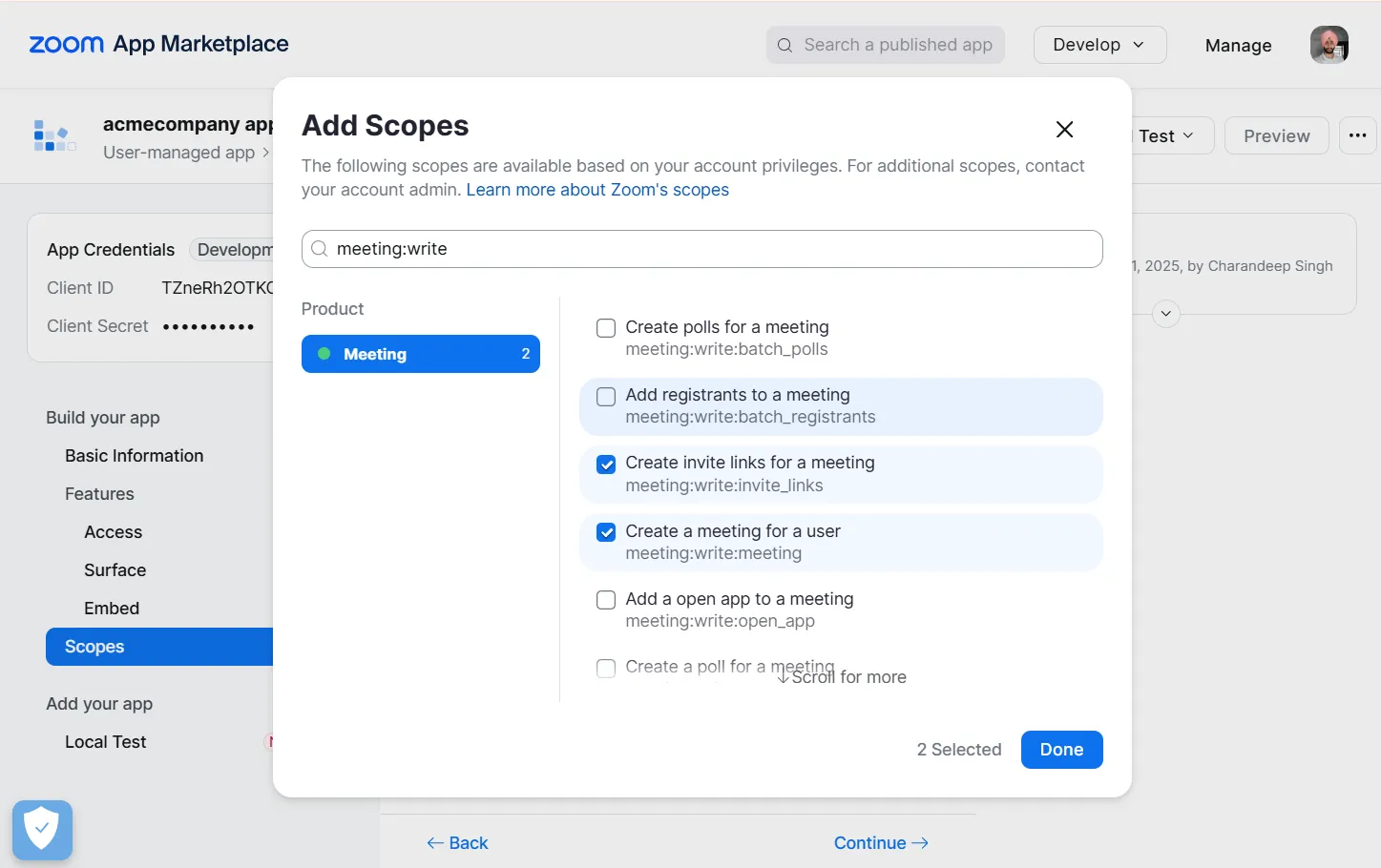Open the Develop dropdown
Viewport: 1381px width, 868px height.
(1099, 45)
